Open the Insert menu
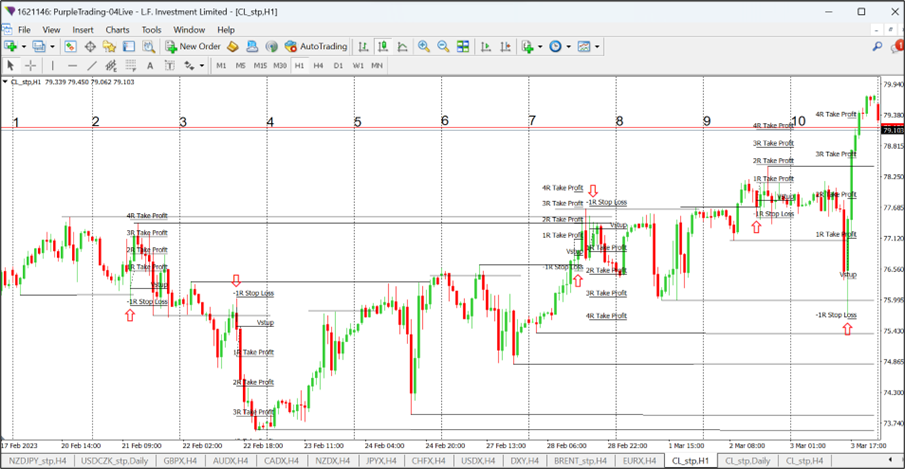The height and width of the screenshot is (469, 905). (x=83, y=29)
